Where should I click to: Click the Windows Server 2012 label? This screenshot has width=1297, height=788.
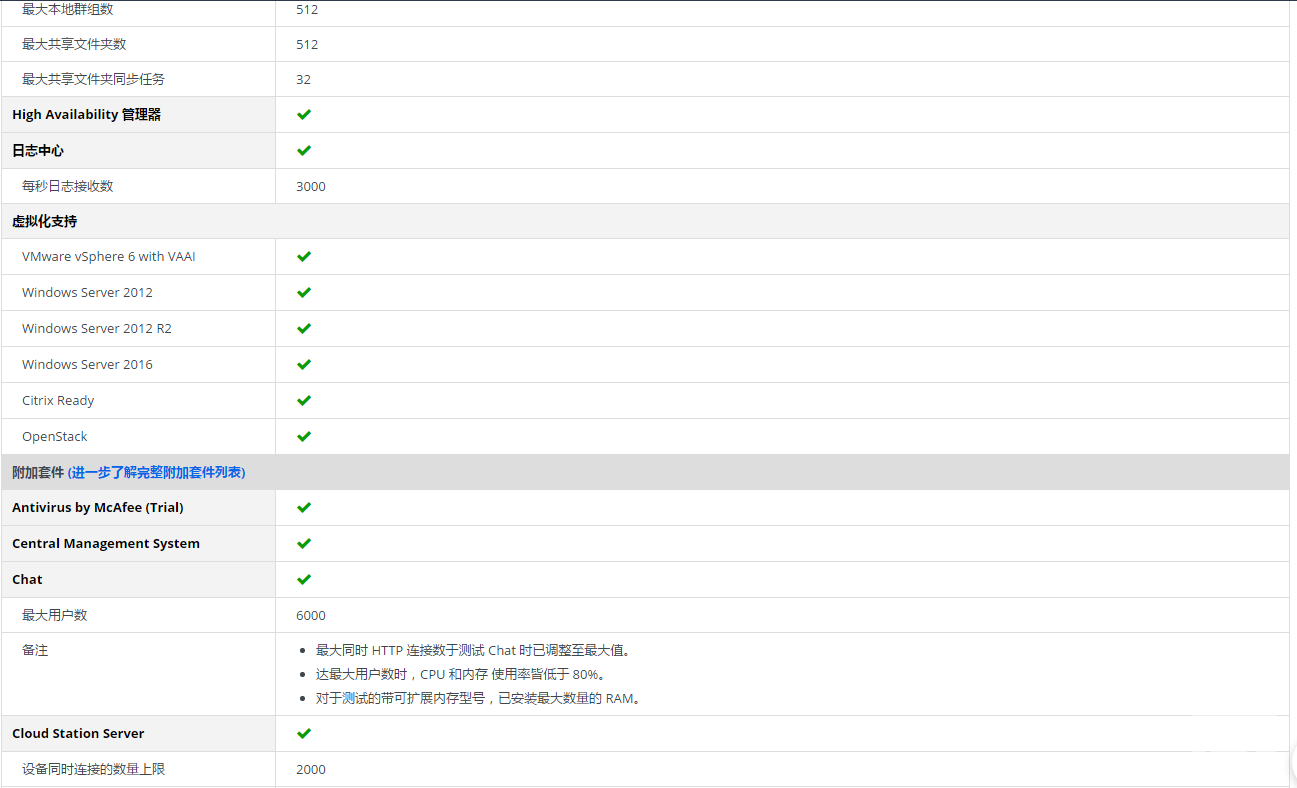pos(87,292)
